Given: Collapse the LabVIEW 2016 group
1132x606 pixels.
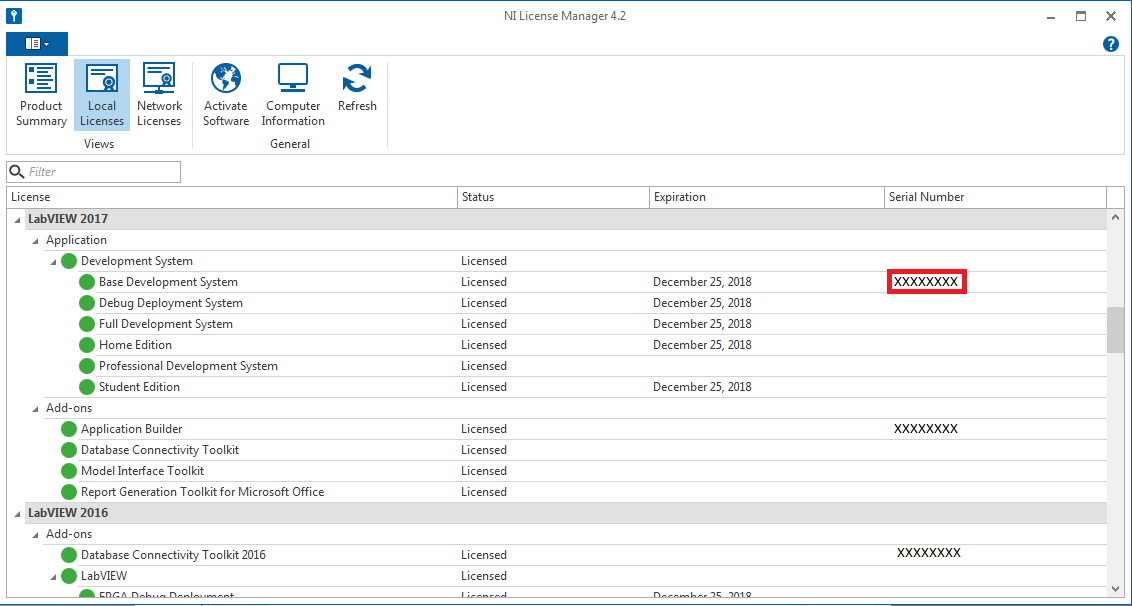Looking at the screenshot, I should pyautogui.click(x=17, y=513).
